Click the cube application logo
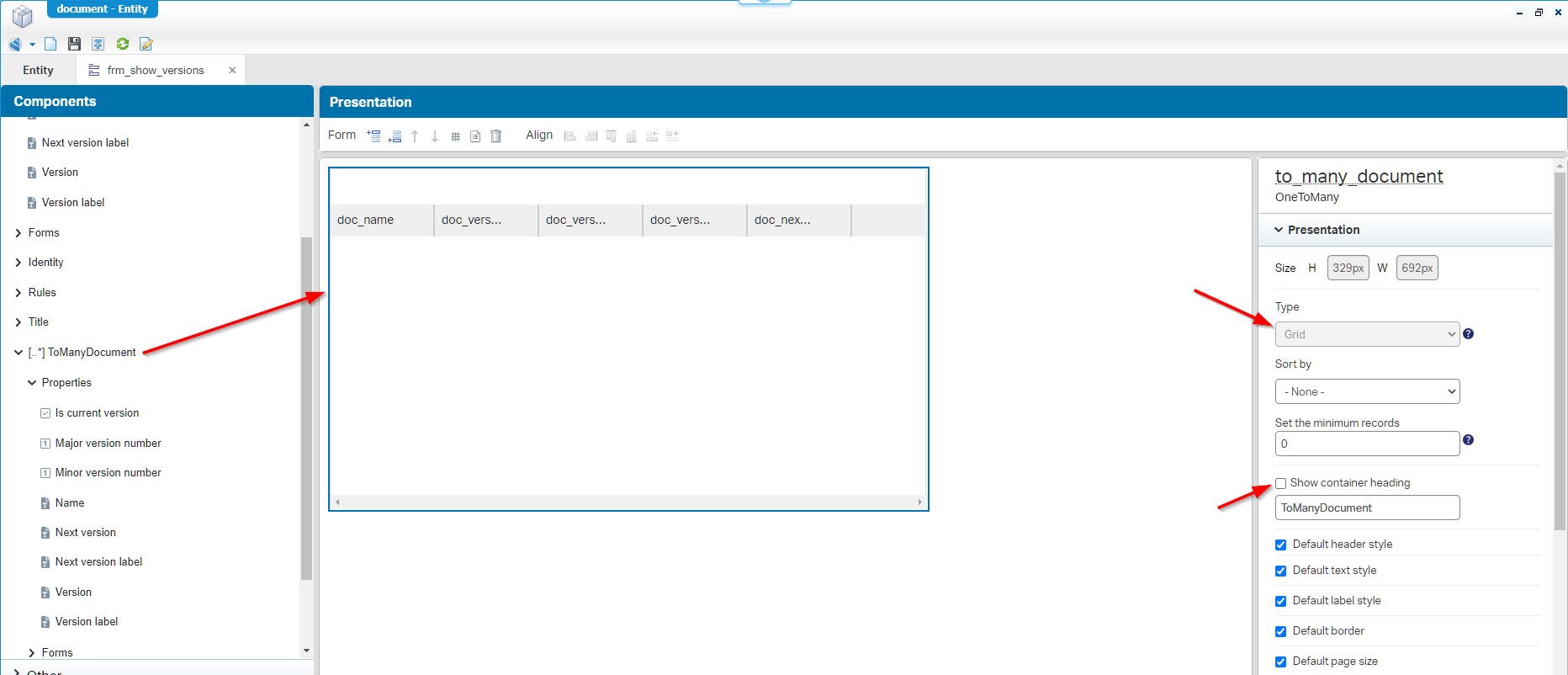The height and width of the screenshot is (675, 1568). click(x=23, y=15)
